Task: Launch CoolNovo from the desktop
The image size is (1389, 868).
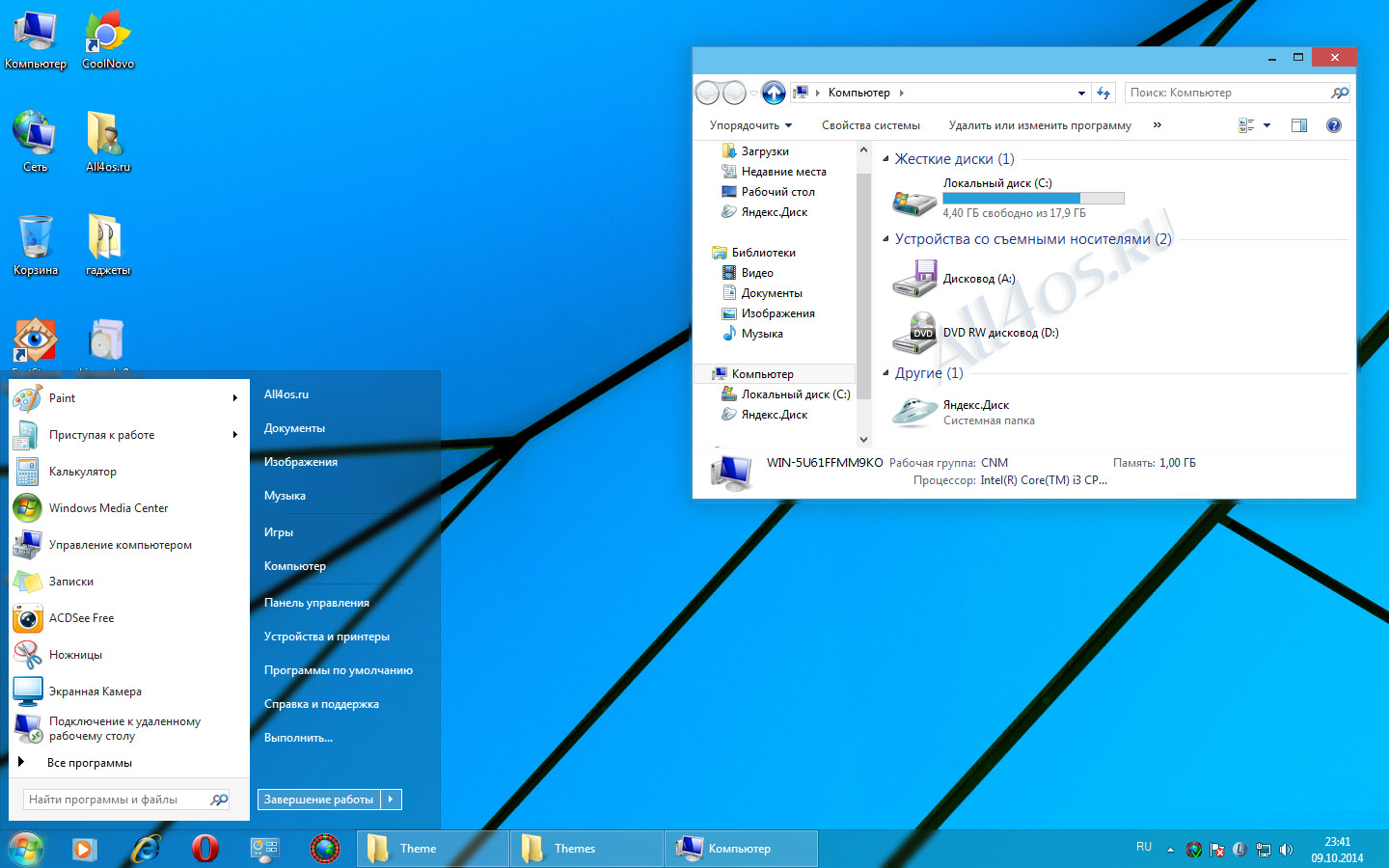Action: 108,41
